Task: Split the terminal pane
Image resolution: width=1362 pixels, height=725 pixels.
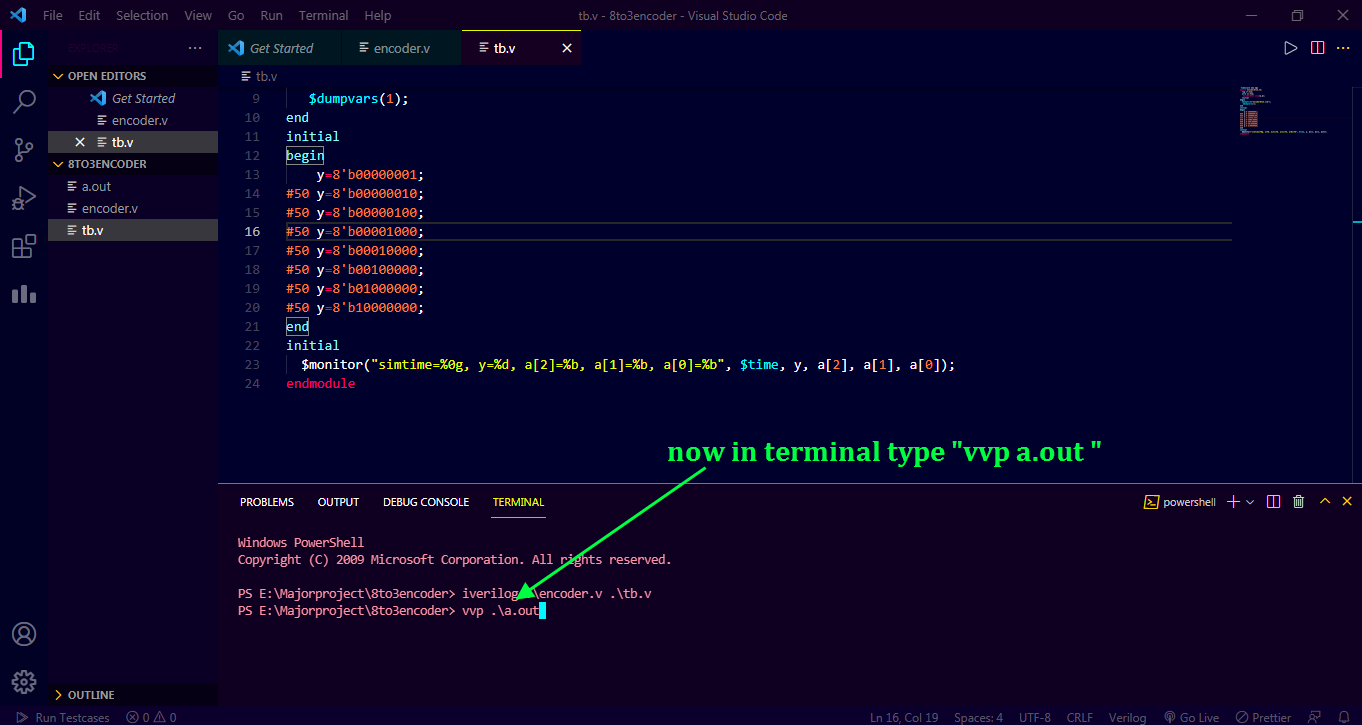Action: pyautogui.click(x=1273, y=502)
